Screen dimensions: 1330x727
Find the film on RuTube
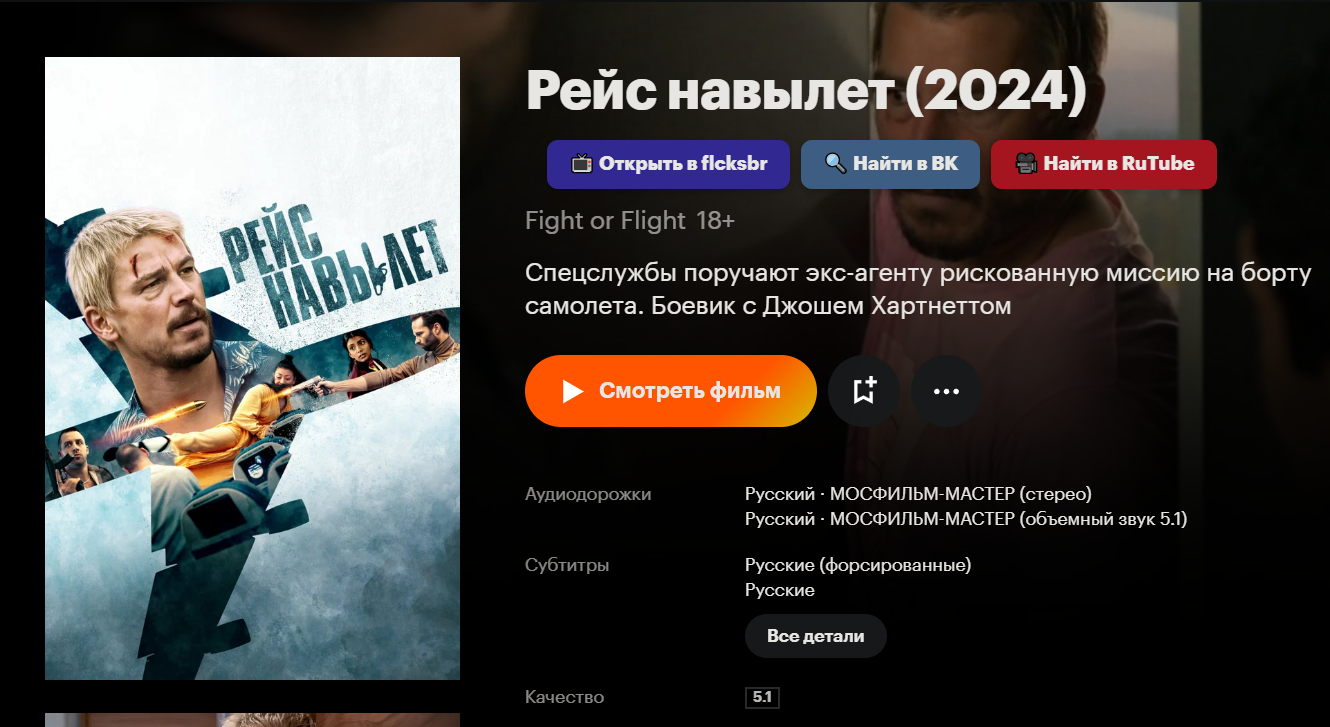1104,164
